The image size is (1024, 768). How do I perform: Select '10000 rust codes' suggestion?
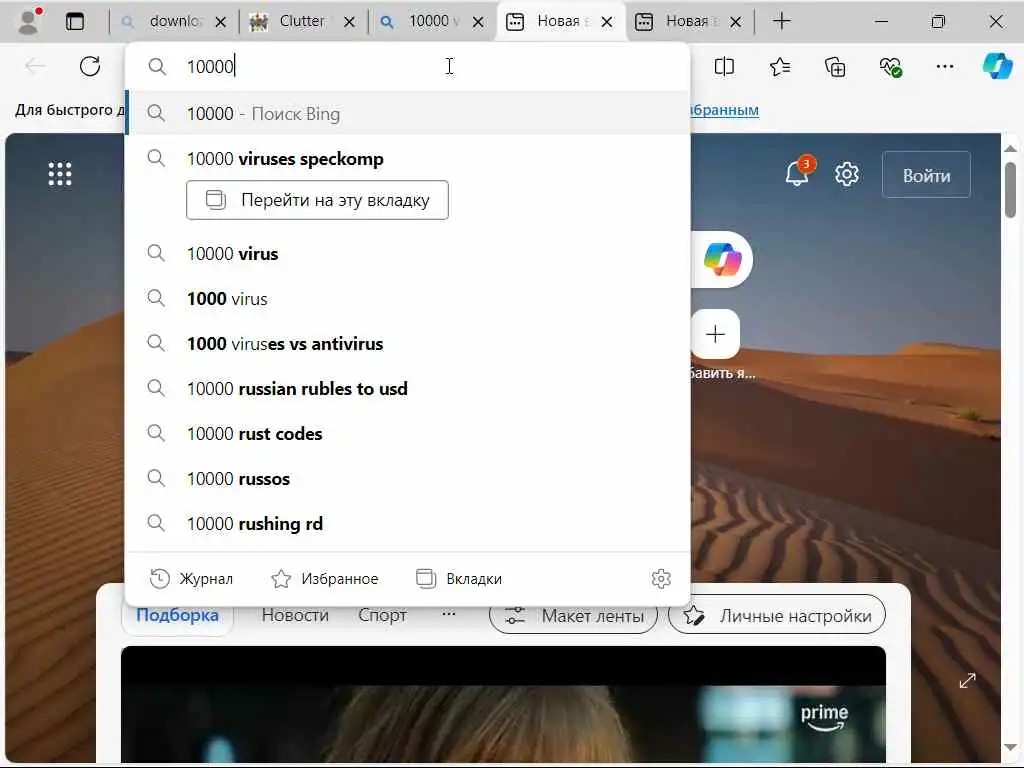point(408,434)
